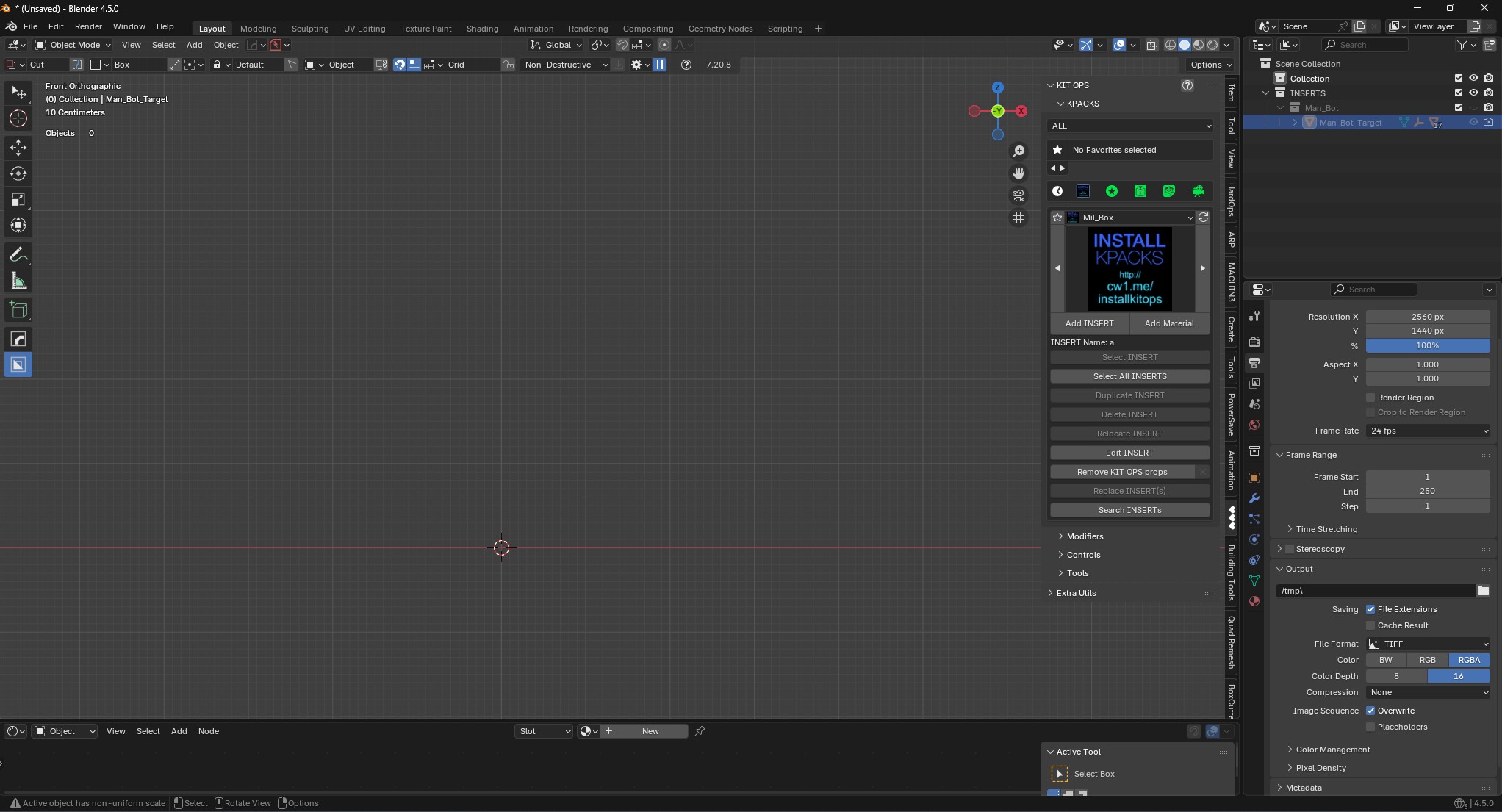
Task: Click the MiL_Box install thumbnail
Action: [x=1129, y=269]
